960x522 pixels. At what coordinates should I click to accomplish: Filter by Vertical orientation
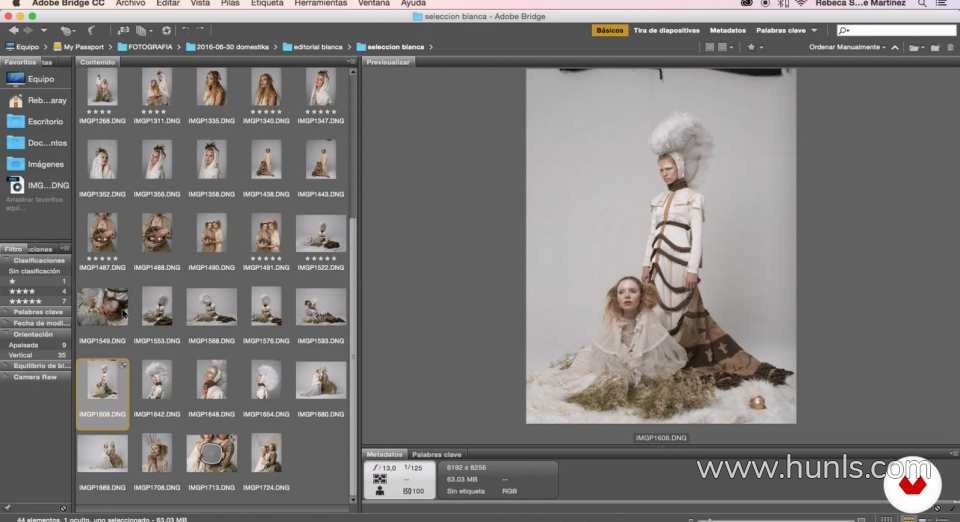(x=21, y=355)
